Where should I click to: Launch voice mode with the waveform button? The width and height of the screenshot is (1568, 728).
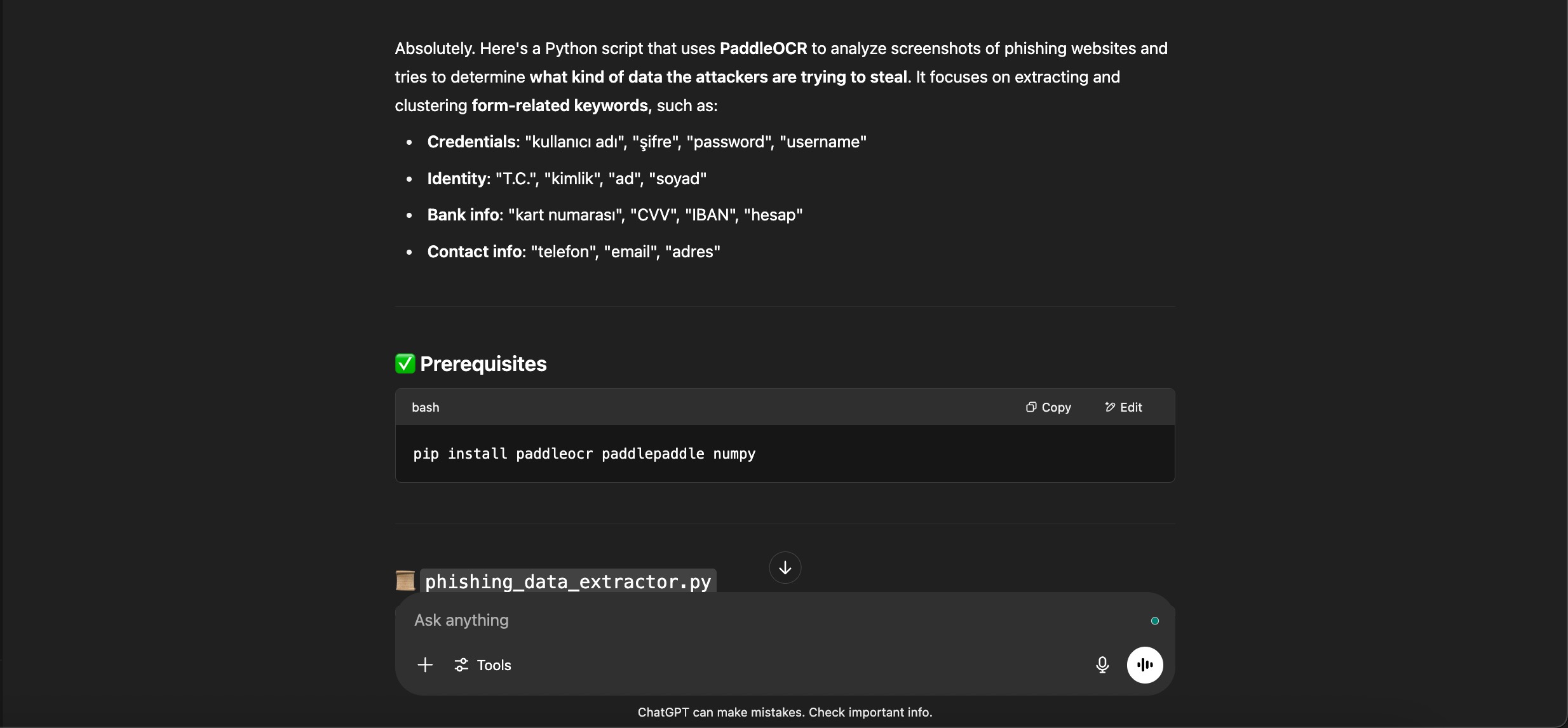(1145, 665)
